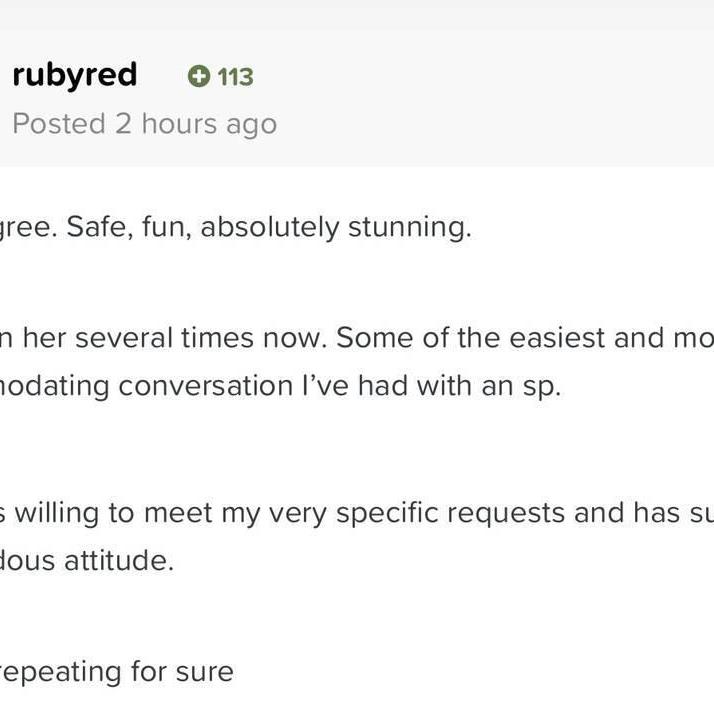Click the word attitude in the post
714x714 pixels.
point(119,561)
